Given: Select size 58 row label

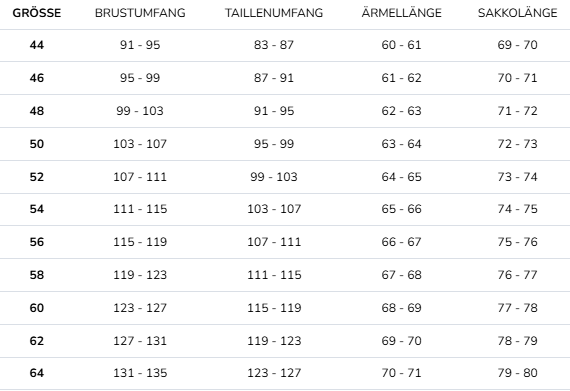Looking at the screenshot, I should (x=37, y=275).
